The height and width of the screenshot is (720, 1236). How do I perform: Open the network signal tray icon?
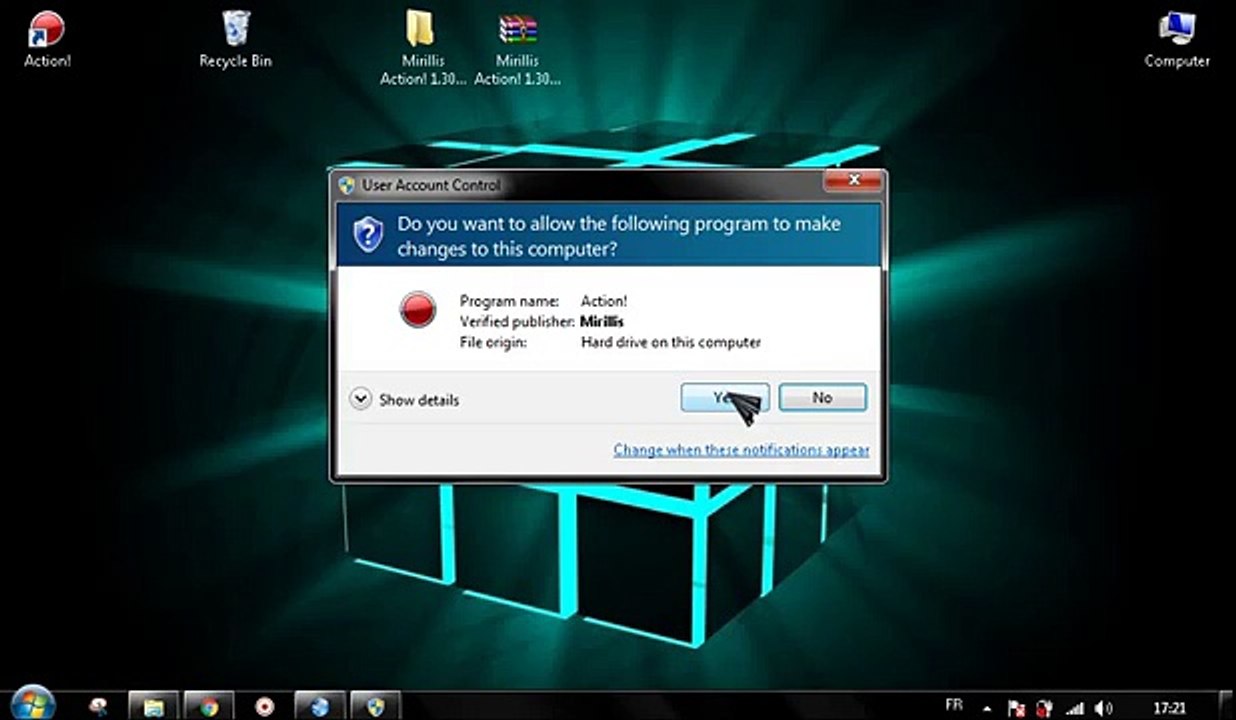pos(1075,708)
